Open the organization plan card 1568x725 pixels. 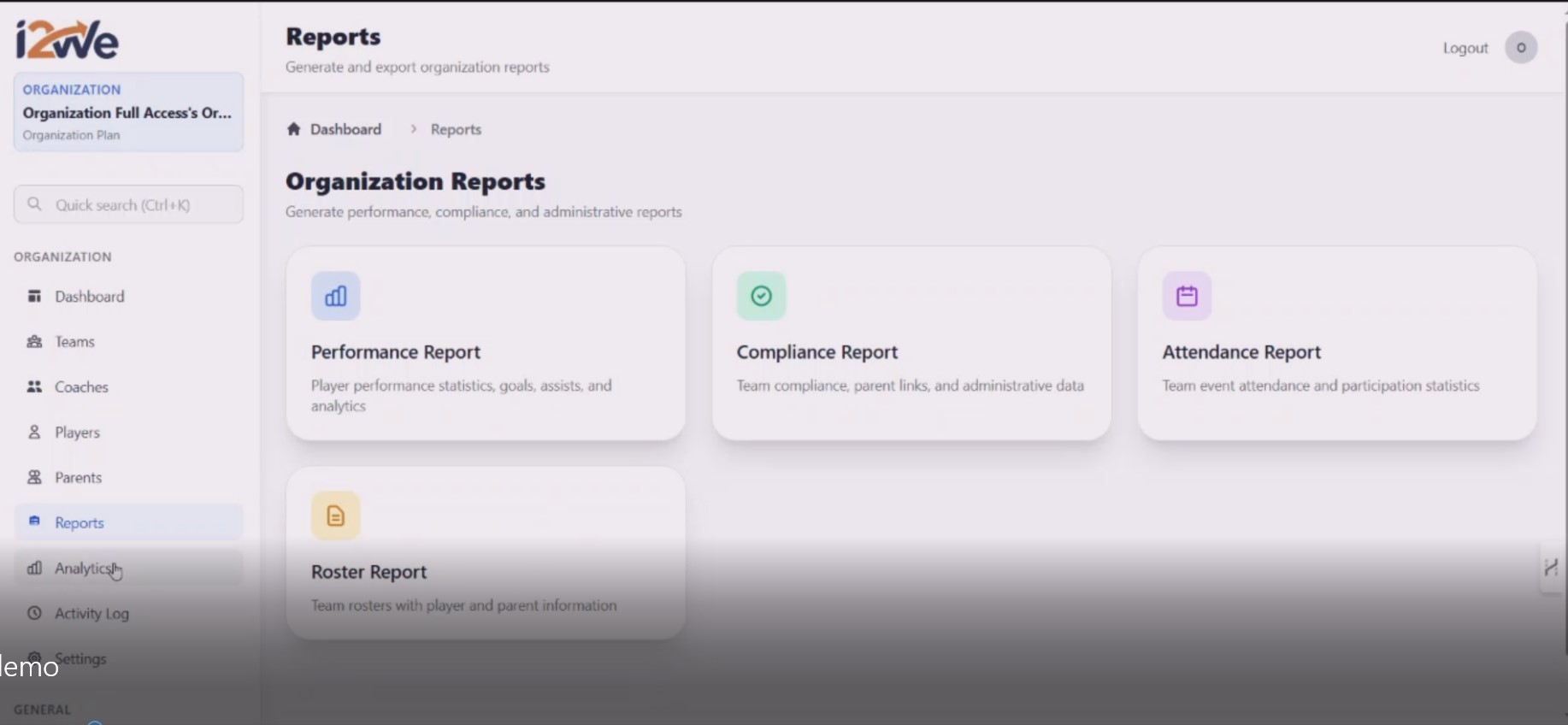tap(128, 112)
